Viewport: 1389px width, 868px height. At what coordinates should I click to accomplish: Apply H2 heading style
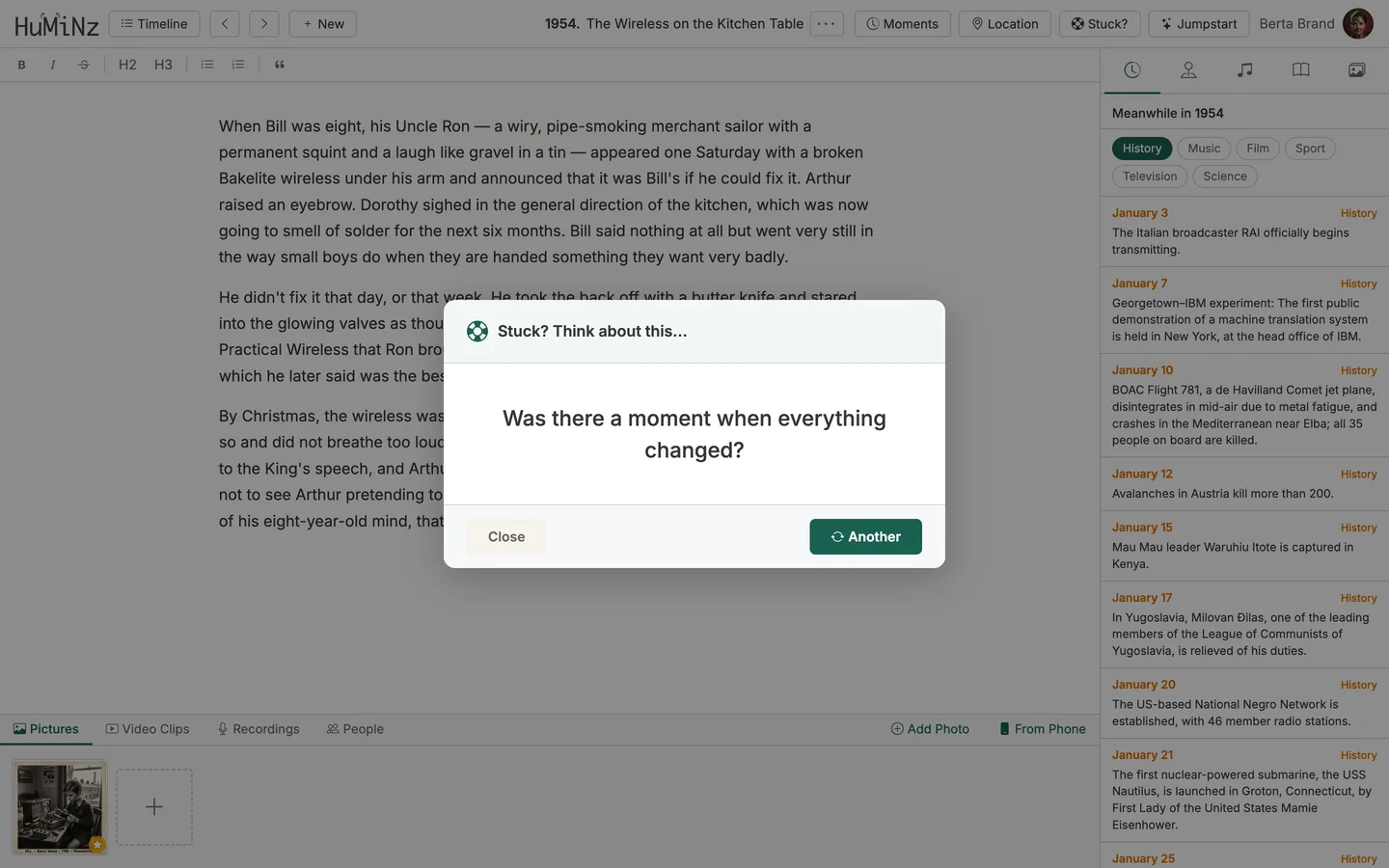tap(127, 65)
